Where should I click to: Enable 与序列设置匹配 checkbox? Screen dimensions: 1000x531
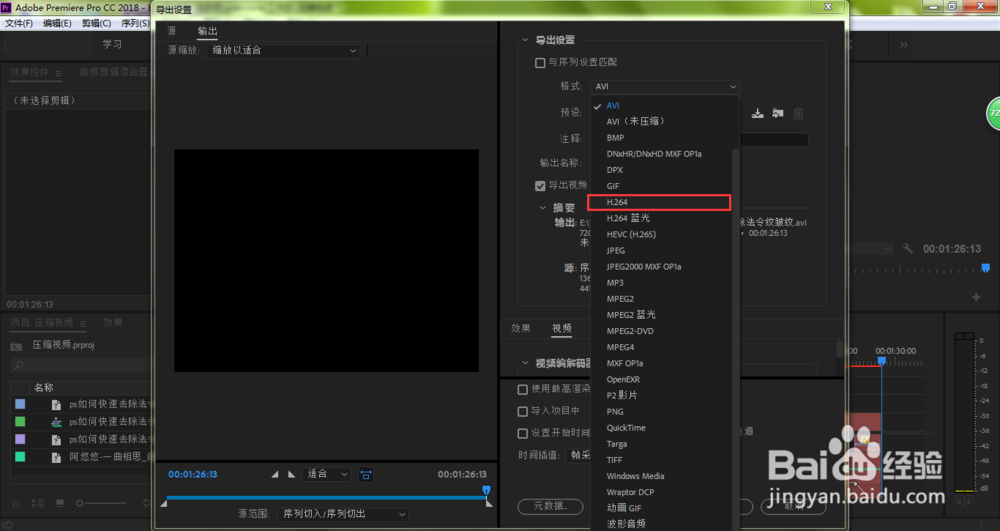click(540, 62)
